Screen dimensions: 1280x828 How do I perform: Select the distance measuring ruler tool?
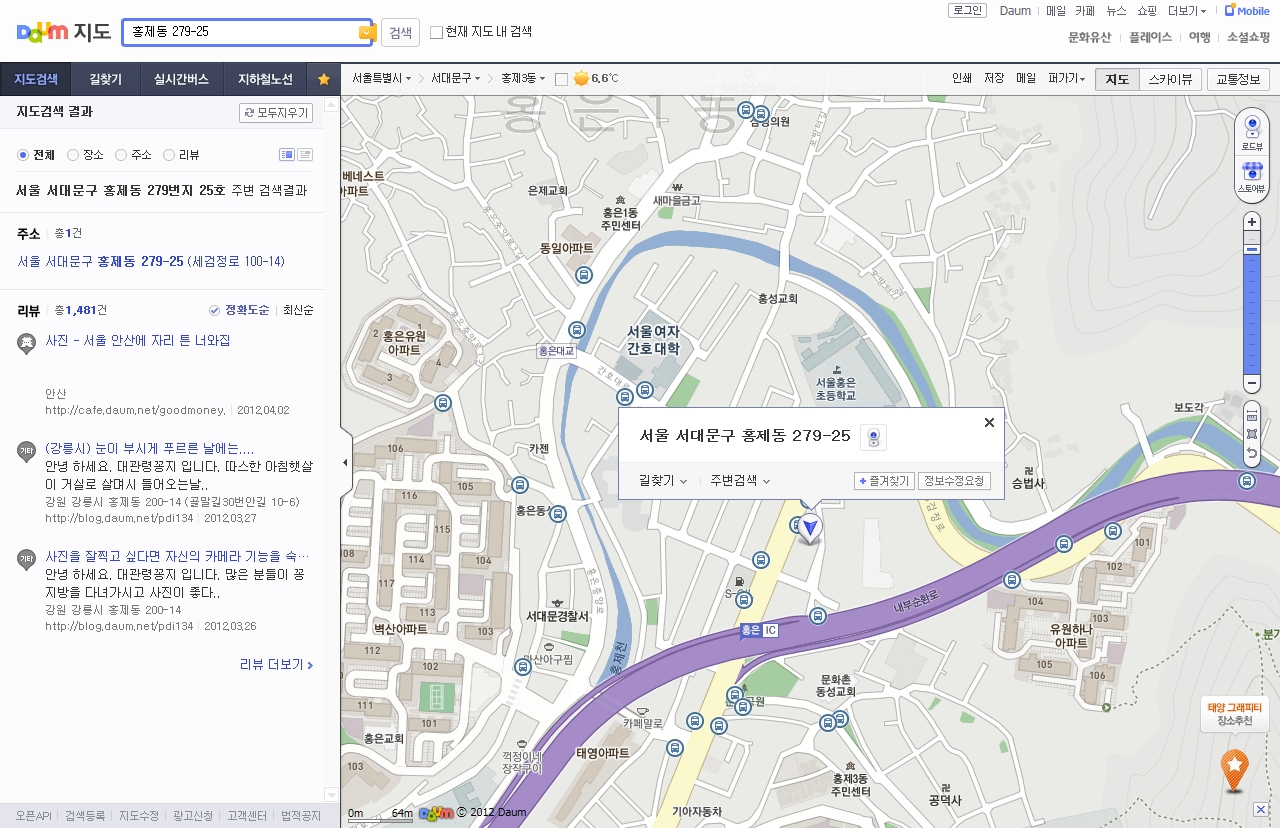pos(1251,415)
